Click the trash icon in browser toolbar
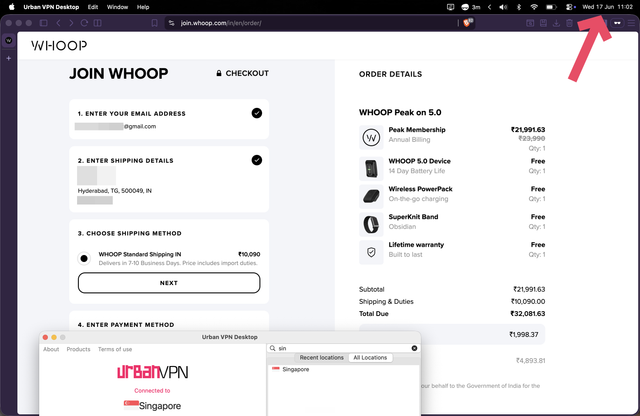640x416 pixels. coord(569,23)
